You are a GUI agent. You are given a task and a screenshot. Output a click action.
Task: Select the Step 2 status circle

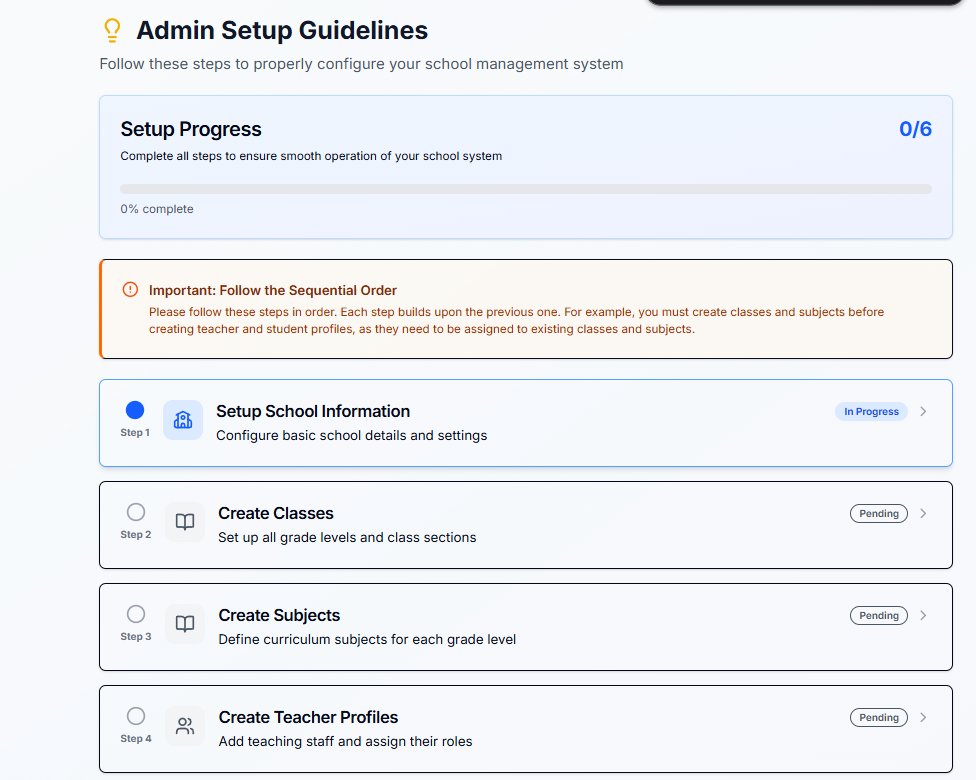[x=136, y=512]
